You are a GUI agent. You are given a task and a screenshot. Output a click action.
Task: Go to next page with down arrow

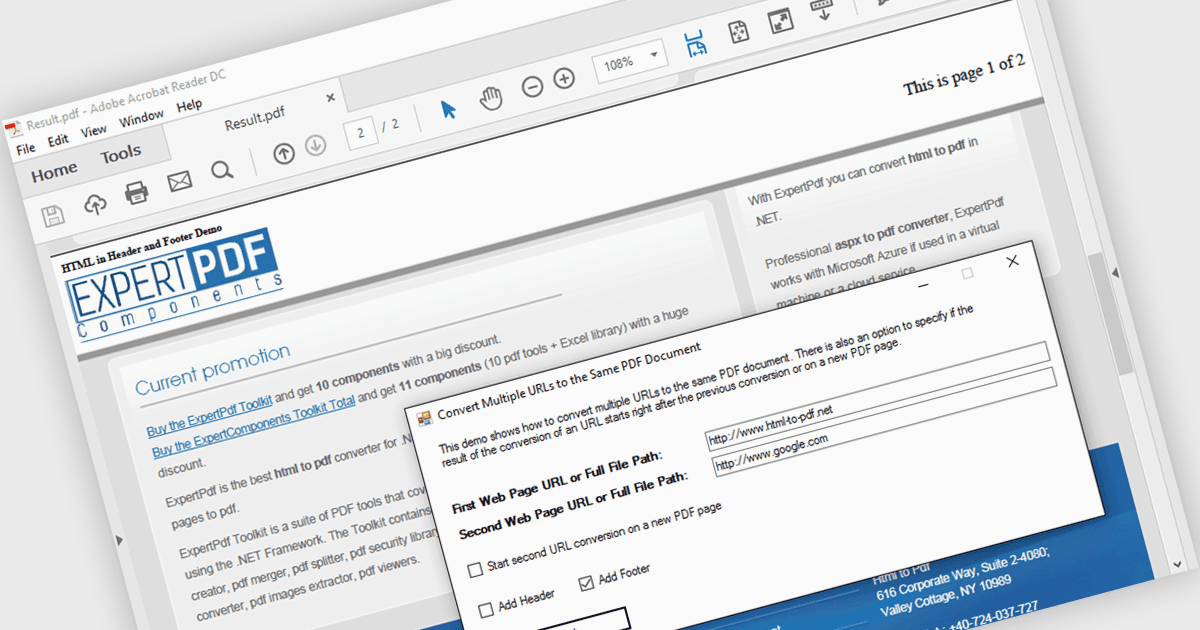click(x=316, y=146)
